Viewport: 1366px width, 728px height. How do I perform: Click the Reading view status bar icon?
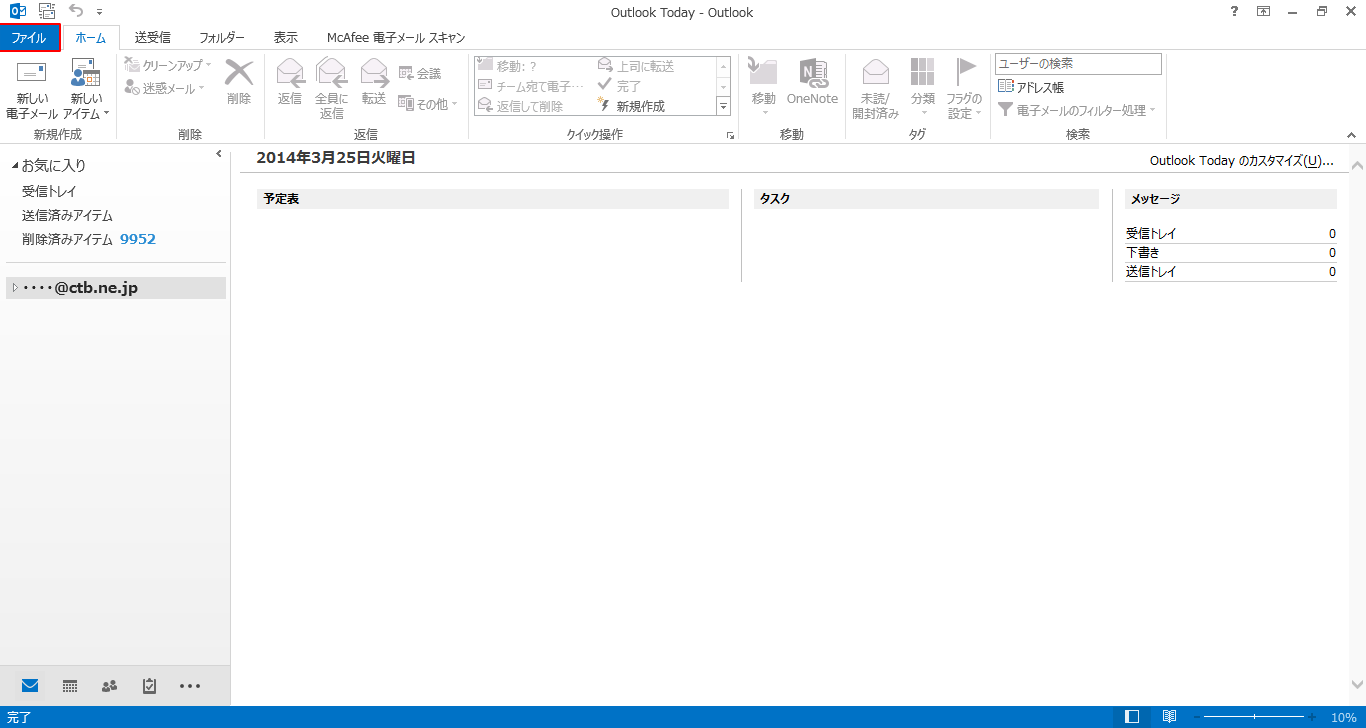[x=1169, y=717]
